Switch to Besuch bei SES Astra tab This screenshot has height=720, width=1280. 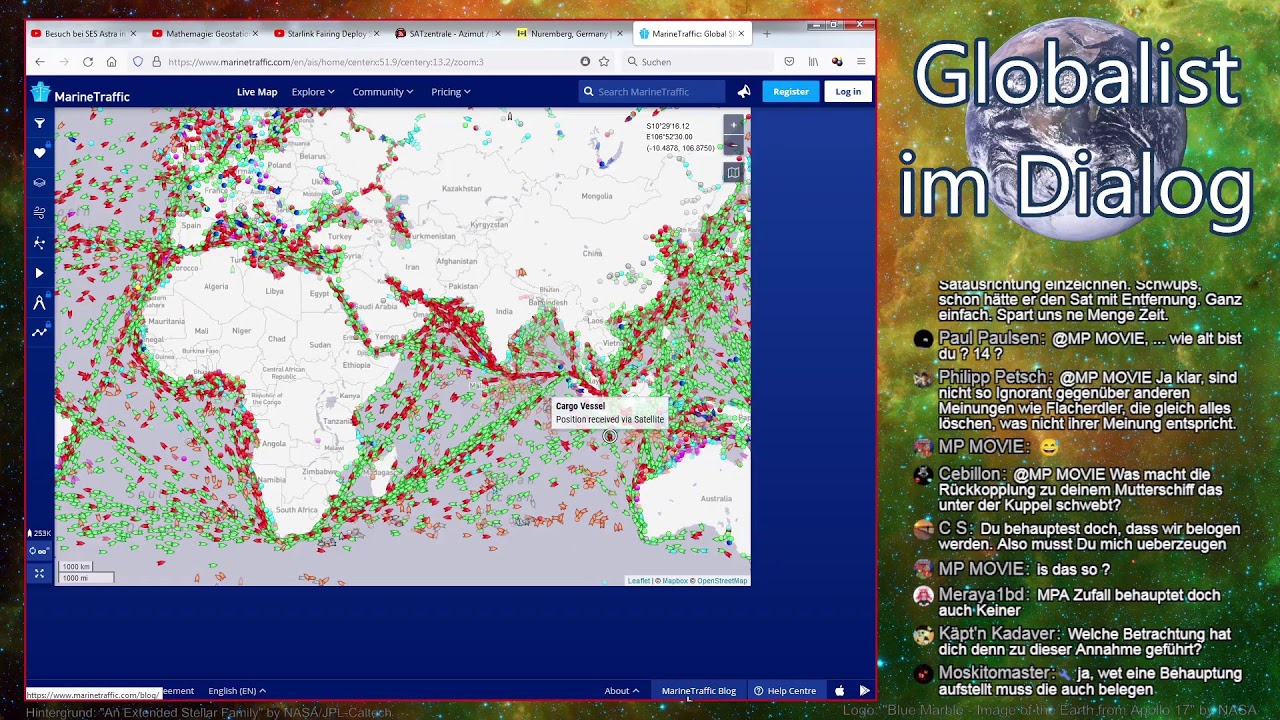(x=84, y=34)
